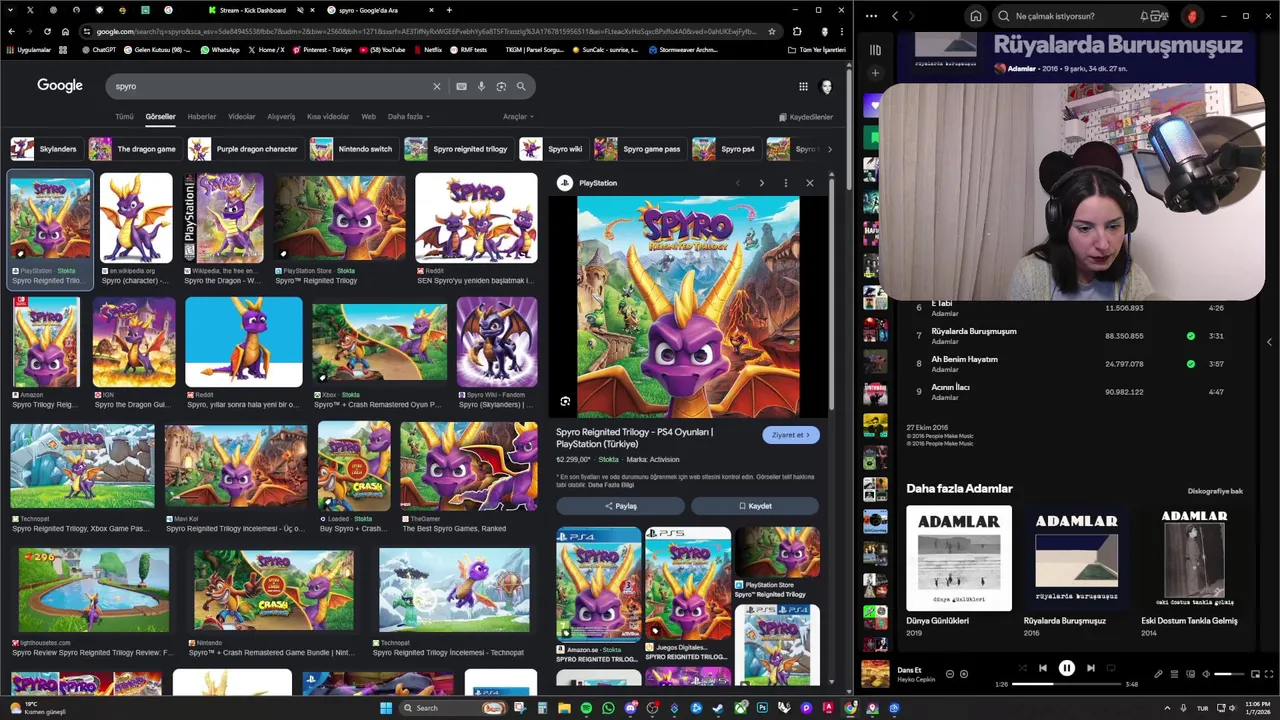
Task: Search inside the image with Lens icon
Action: (x=565, y=401)
